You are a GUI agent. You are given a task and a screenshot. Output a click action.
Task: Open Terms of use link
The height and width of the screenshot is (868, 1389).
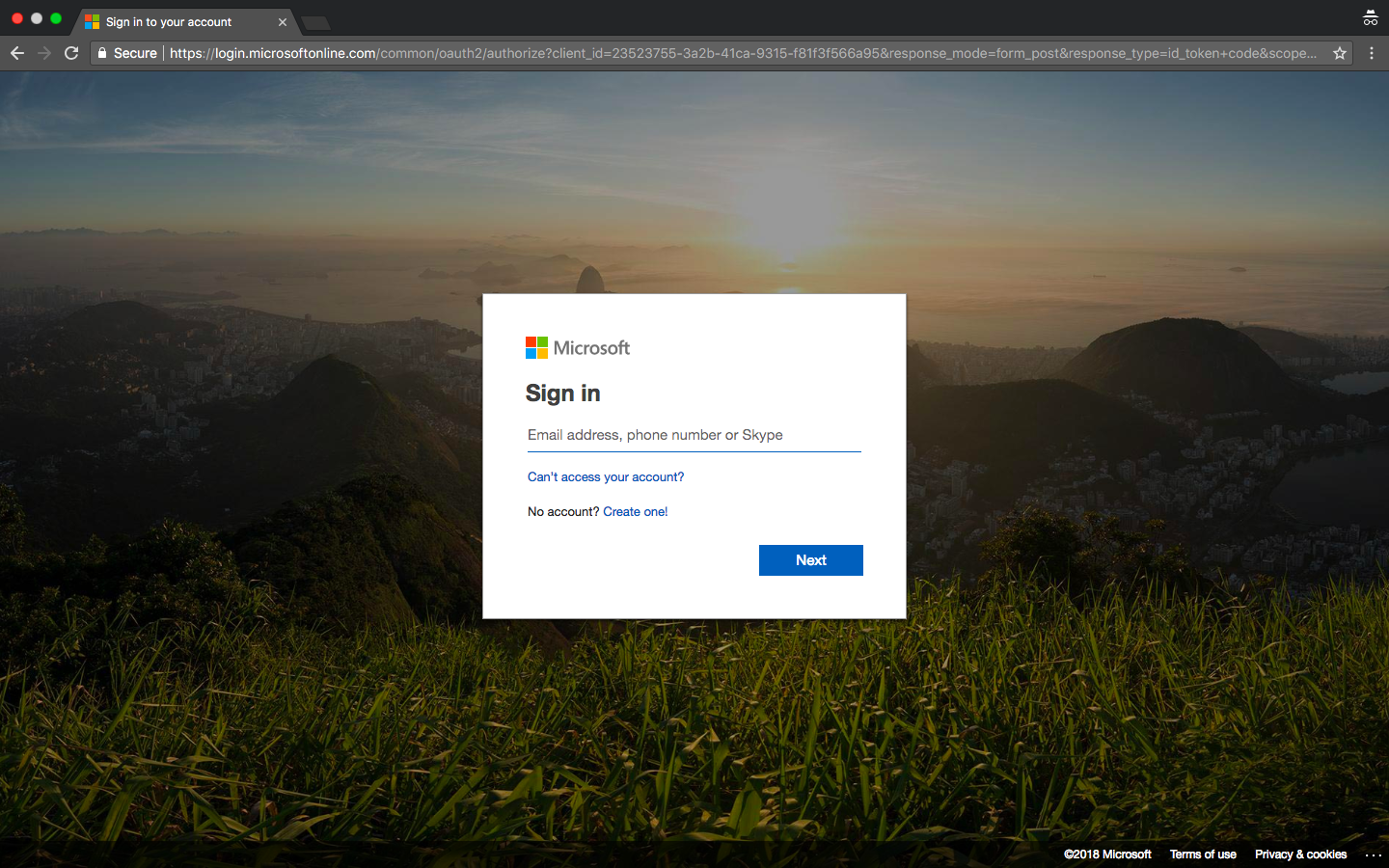[1203, 854]
